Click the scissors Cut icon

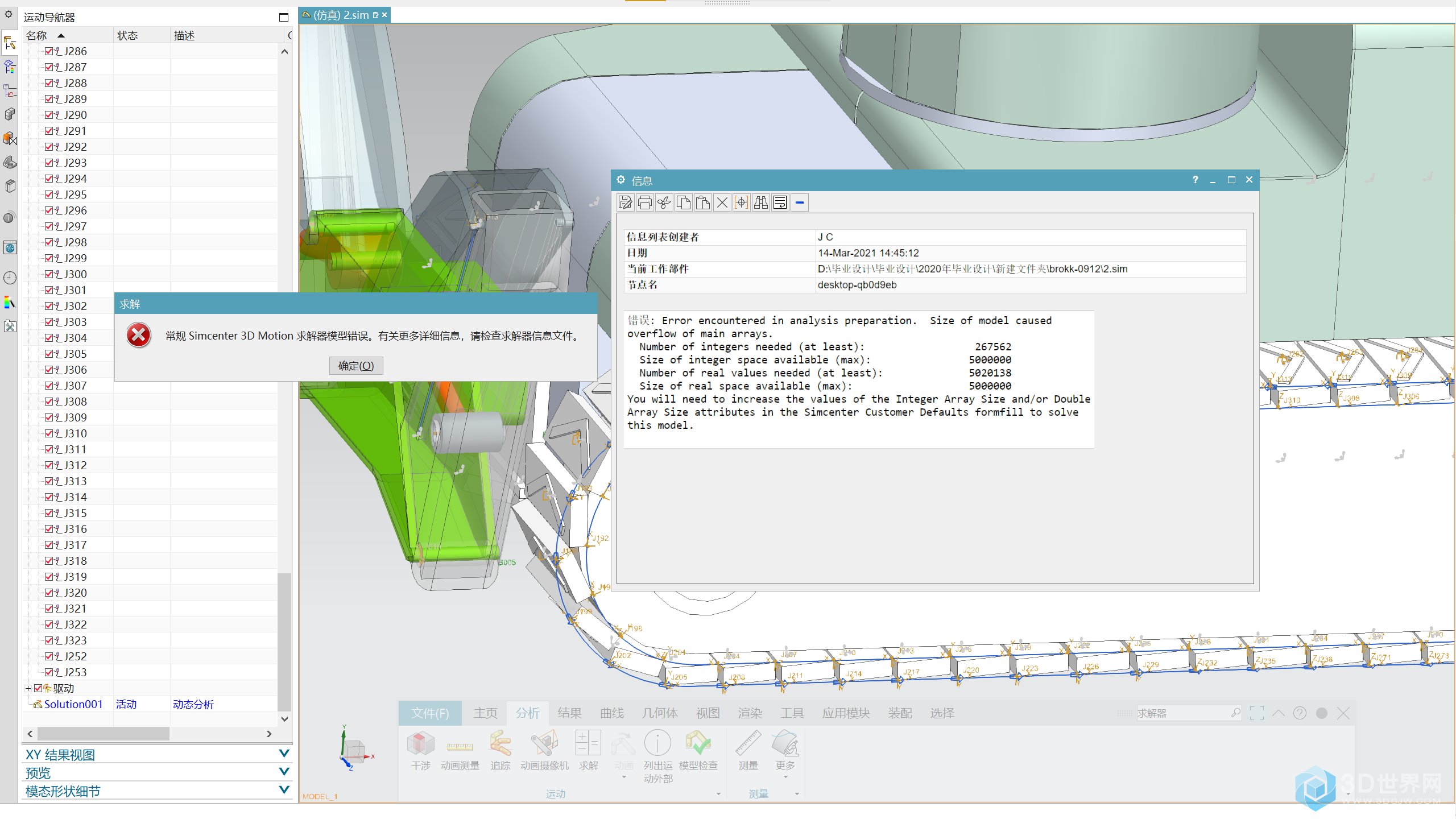point(664,202)
